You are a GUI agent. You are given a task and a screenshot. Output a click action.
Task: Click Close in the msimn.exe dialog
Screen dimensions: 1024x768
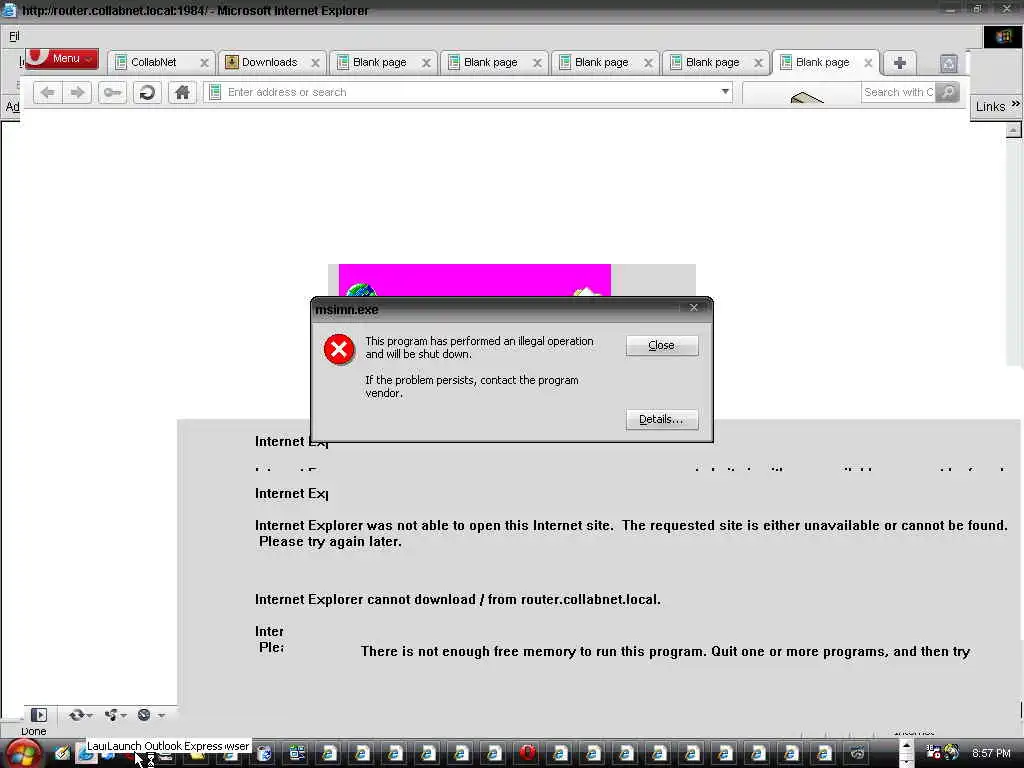[x=662, y=345]
